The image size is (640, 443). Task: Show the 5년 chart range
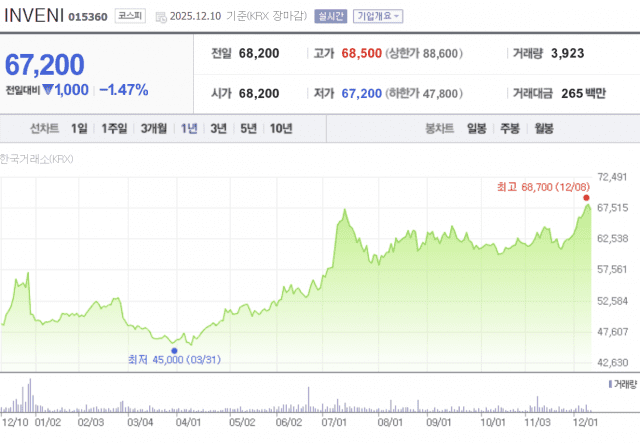[247, 128]
